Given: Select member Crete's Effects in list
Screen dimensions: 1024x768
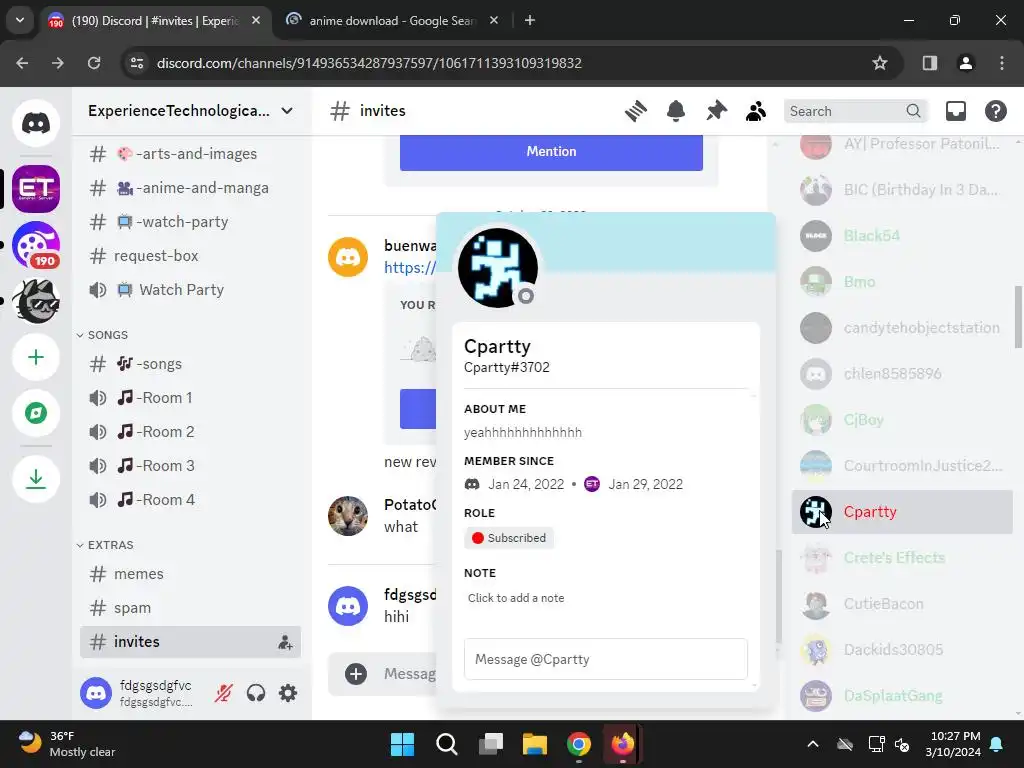Looking at the screenshot, I should click(x=902, y=558).
